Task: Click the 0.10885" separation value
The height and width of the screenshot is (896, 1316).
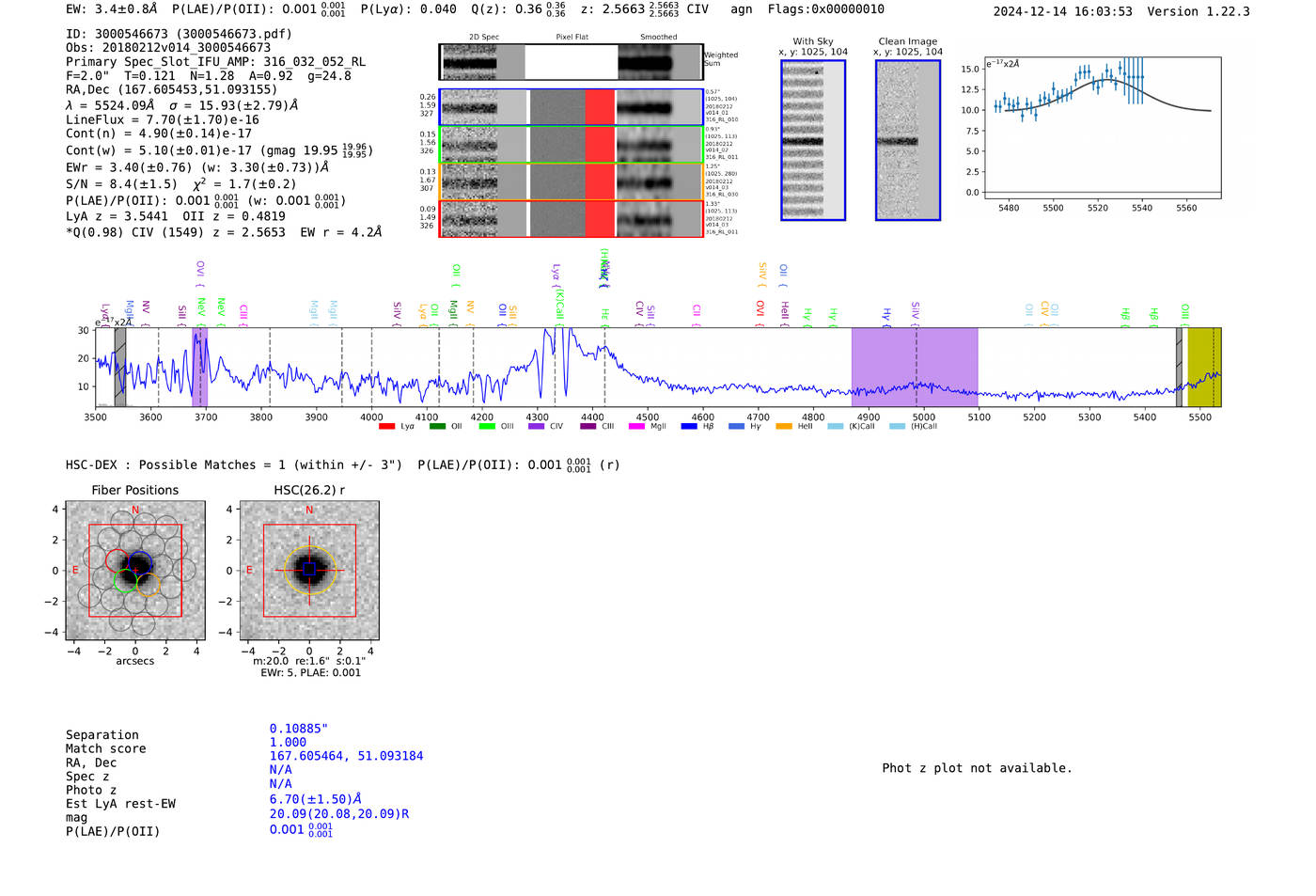Action: [299, 730]
